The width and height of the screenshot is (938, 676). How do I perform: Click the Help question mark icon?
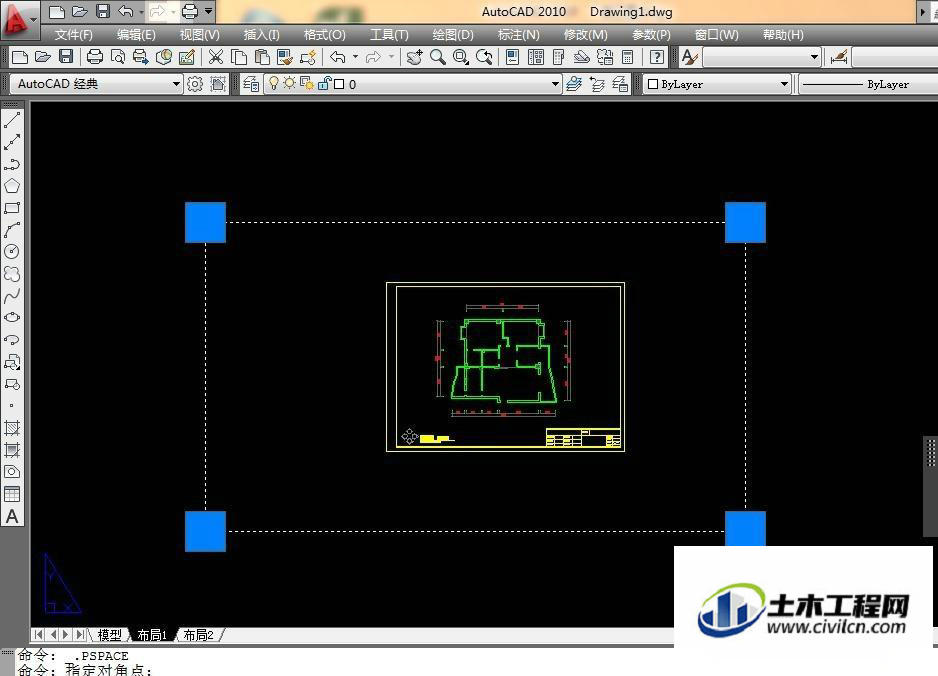click(x=656, y=57)
